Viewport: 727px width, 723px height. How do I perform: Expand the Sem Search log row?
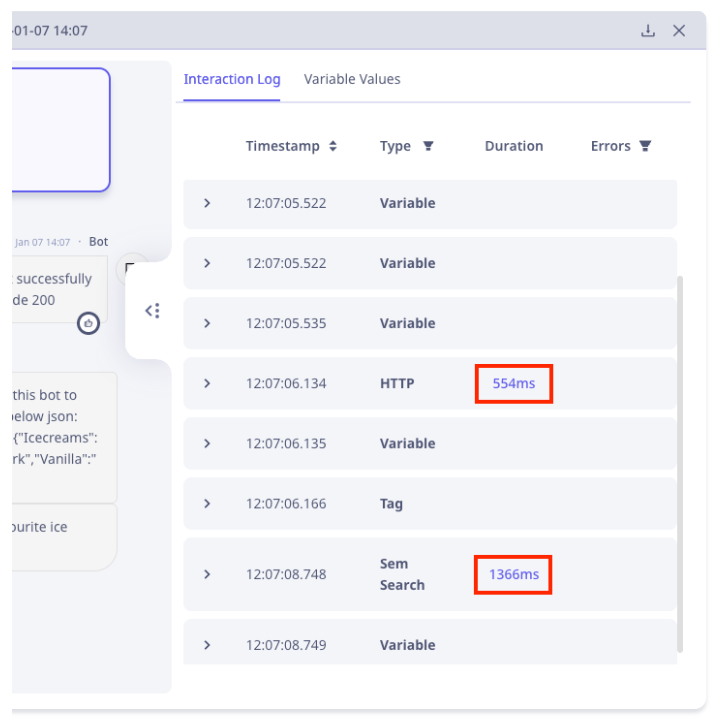click(207, 574)
